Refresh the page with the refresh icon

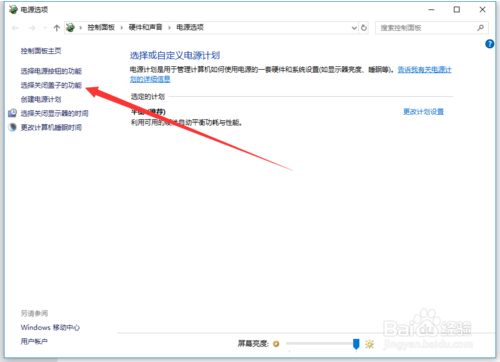click(x=364, y=28)
